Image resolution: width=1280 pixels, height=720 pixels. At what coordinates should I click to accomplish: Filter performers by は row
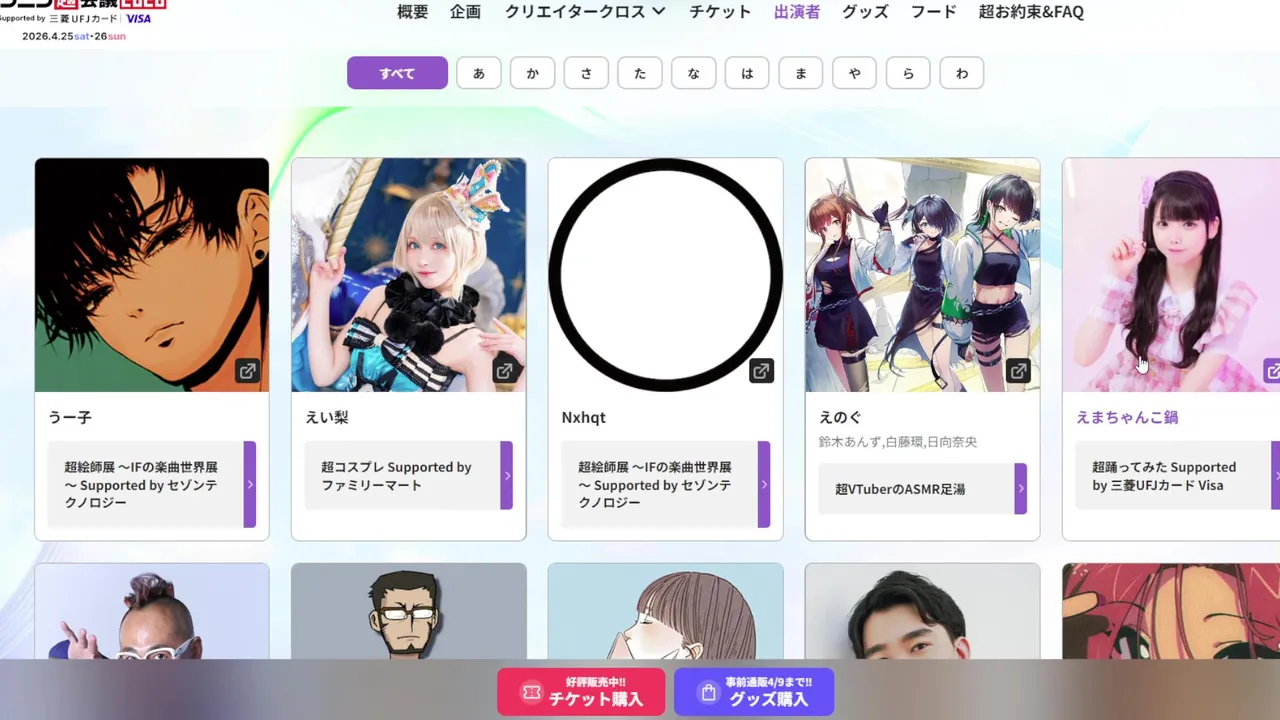click(x=747, y=73)
